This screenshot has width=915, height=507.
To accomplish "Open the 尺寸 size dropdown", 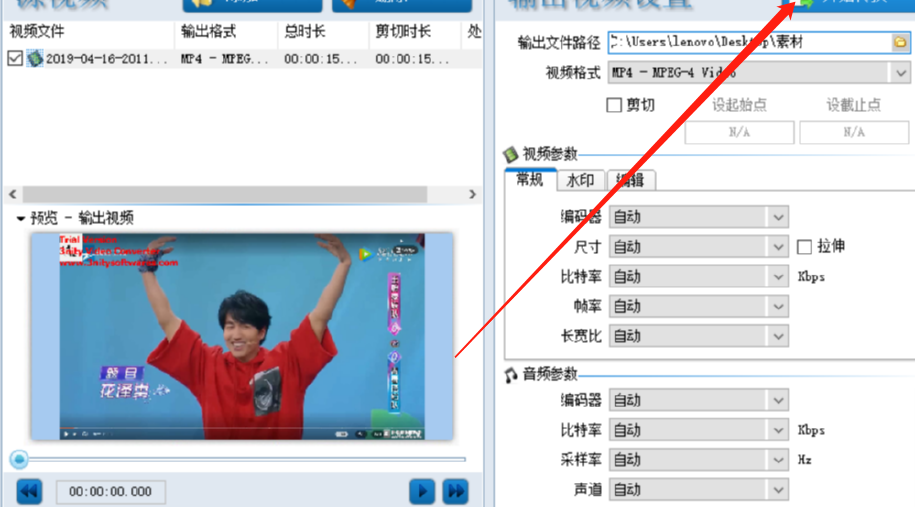I will tap(778, 247).
